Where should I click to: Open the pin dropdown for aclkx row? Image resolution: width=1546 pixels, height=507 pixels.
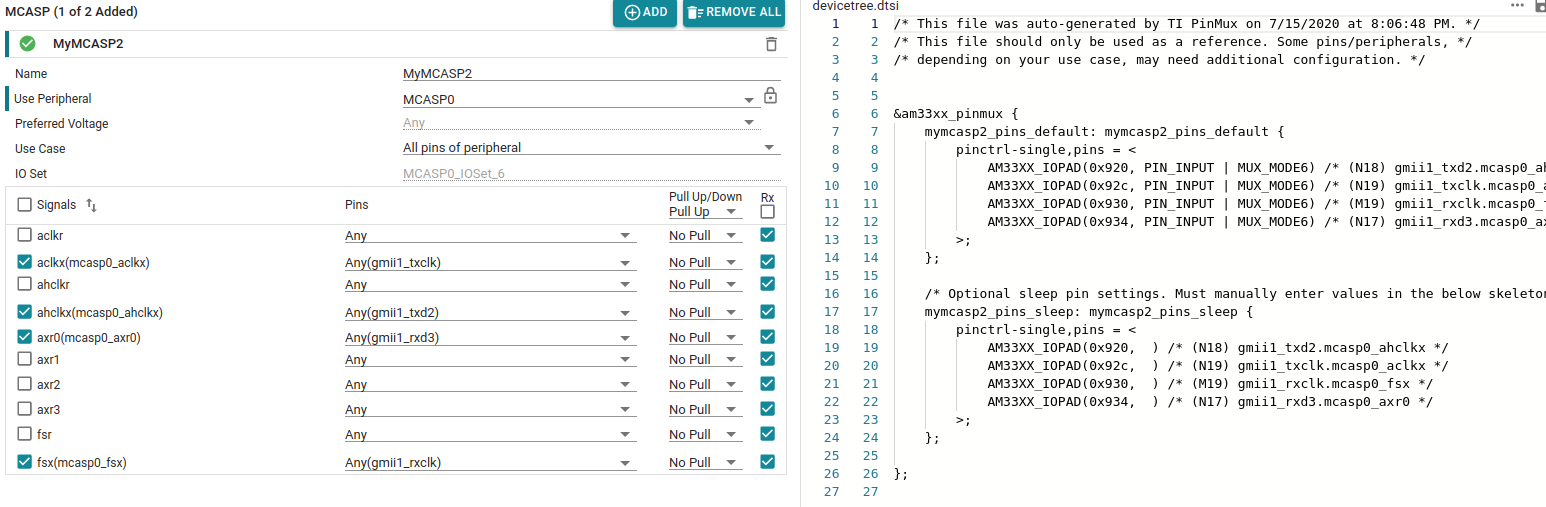coord(490,263)
